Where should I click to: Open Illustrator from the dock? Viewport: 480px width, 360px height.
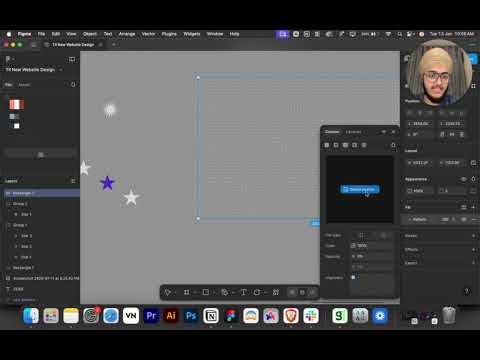pyautogui.click(x=171, y=316)
